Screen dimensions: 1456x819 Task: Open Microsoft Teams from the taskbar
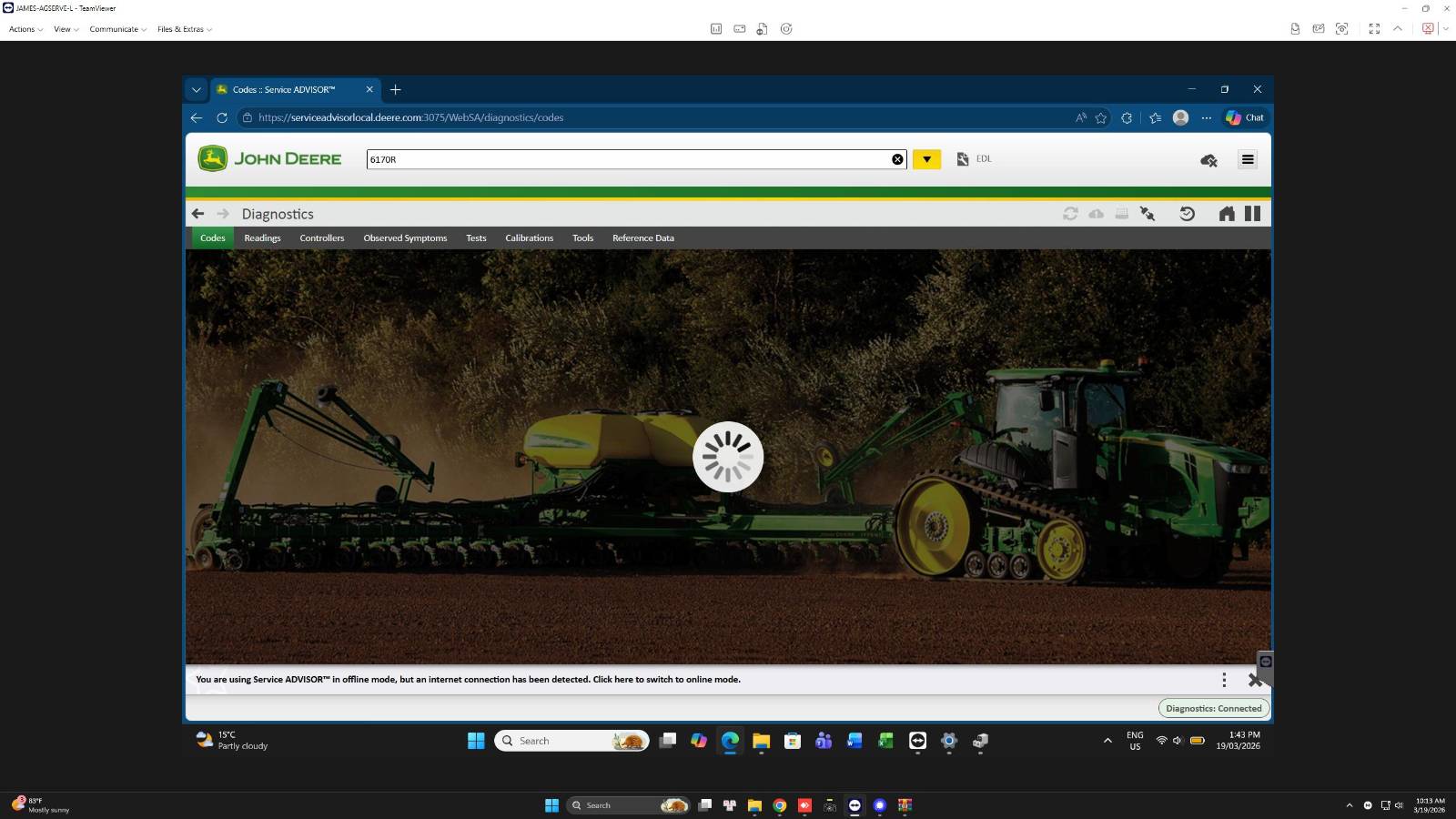pyautogui.click(x=823, y=741)
